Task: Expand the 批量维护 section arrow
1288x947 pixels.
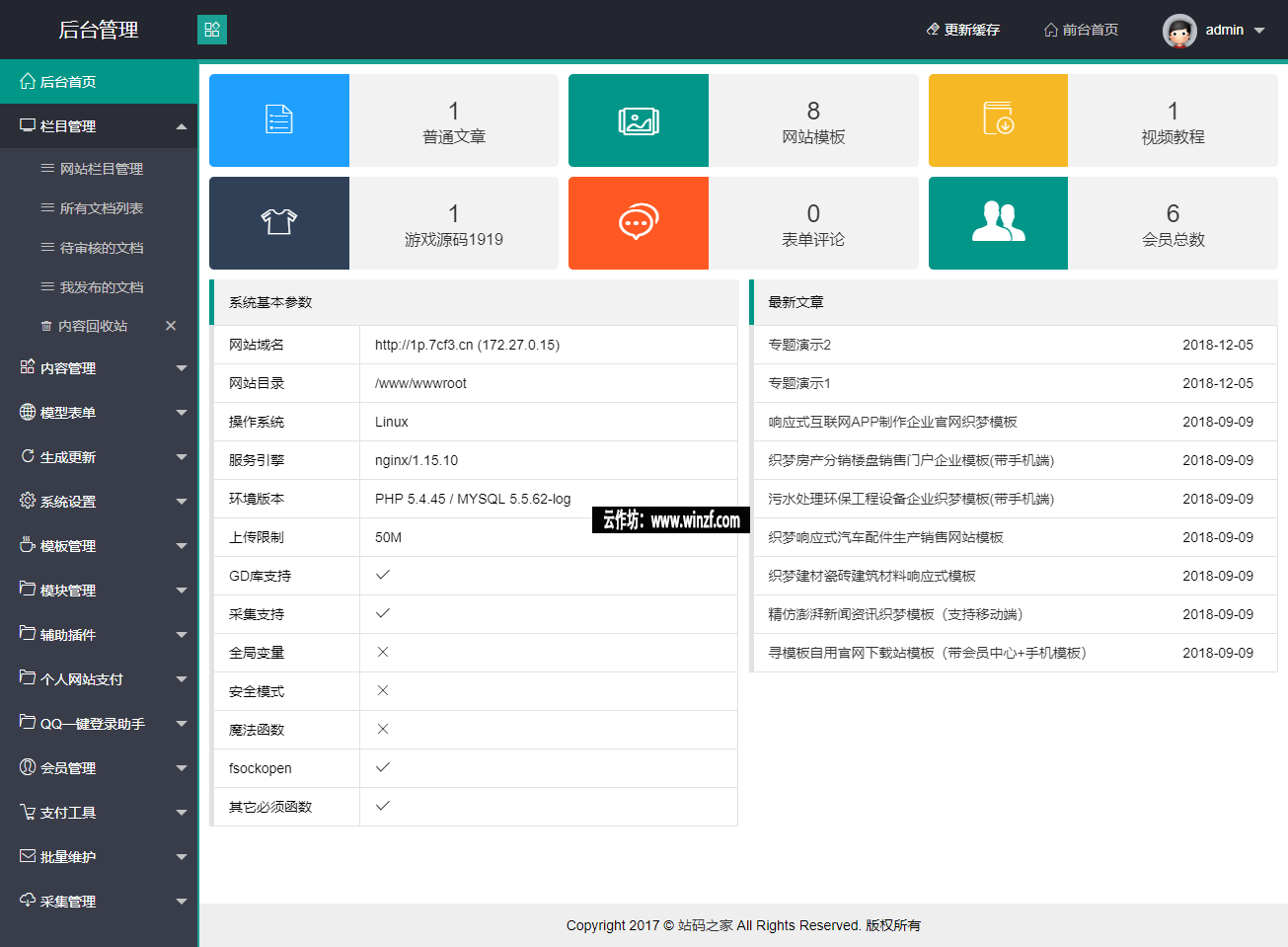Action: [x=182, y=857]
